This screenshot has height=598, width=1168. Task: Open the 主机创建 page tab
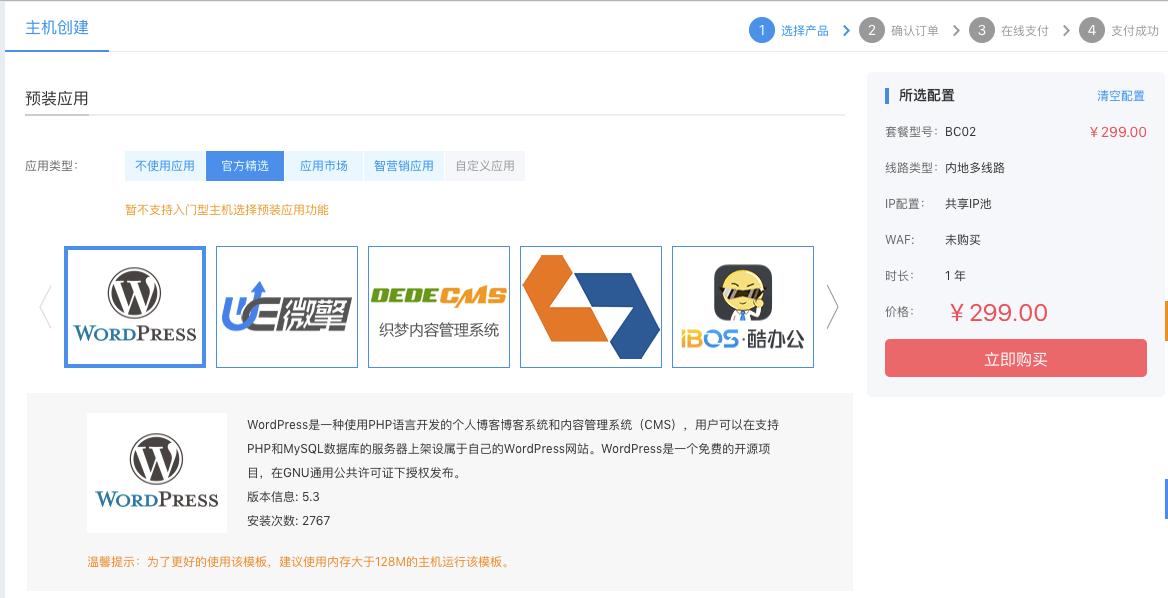(57, 28)
